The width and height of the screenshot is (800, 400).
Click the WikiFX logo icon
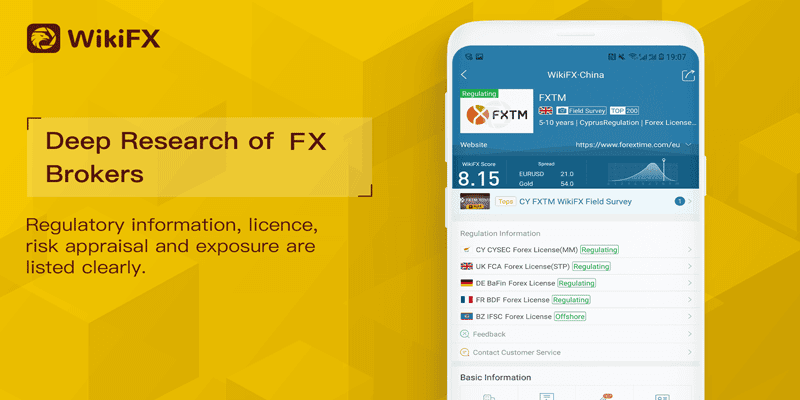(43, 38)
